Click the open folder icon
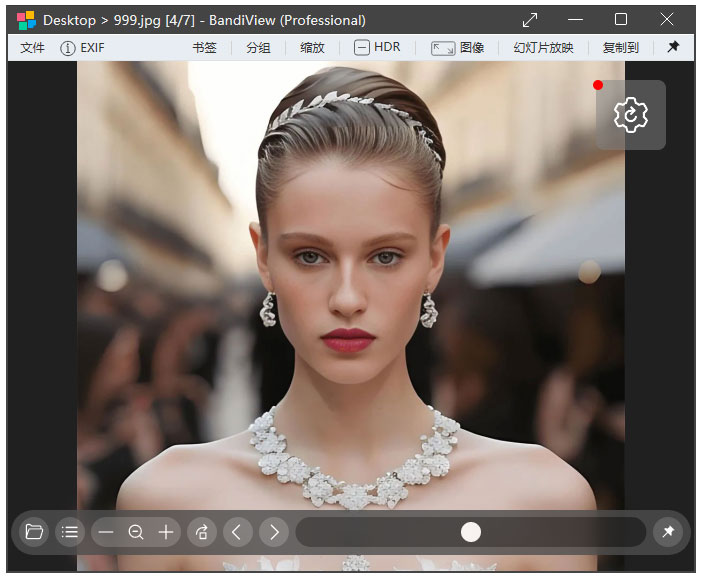The width and height of the screenshot is (704, 579). (34, 532)
